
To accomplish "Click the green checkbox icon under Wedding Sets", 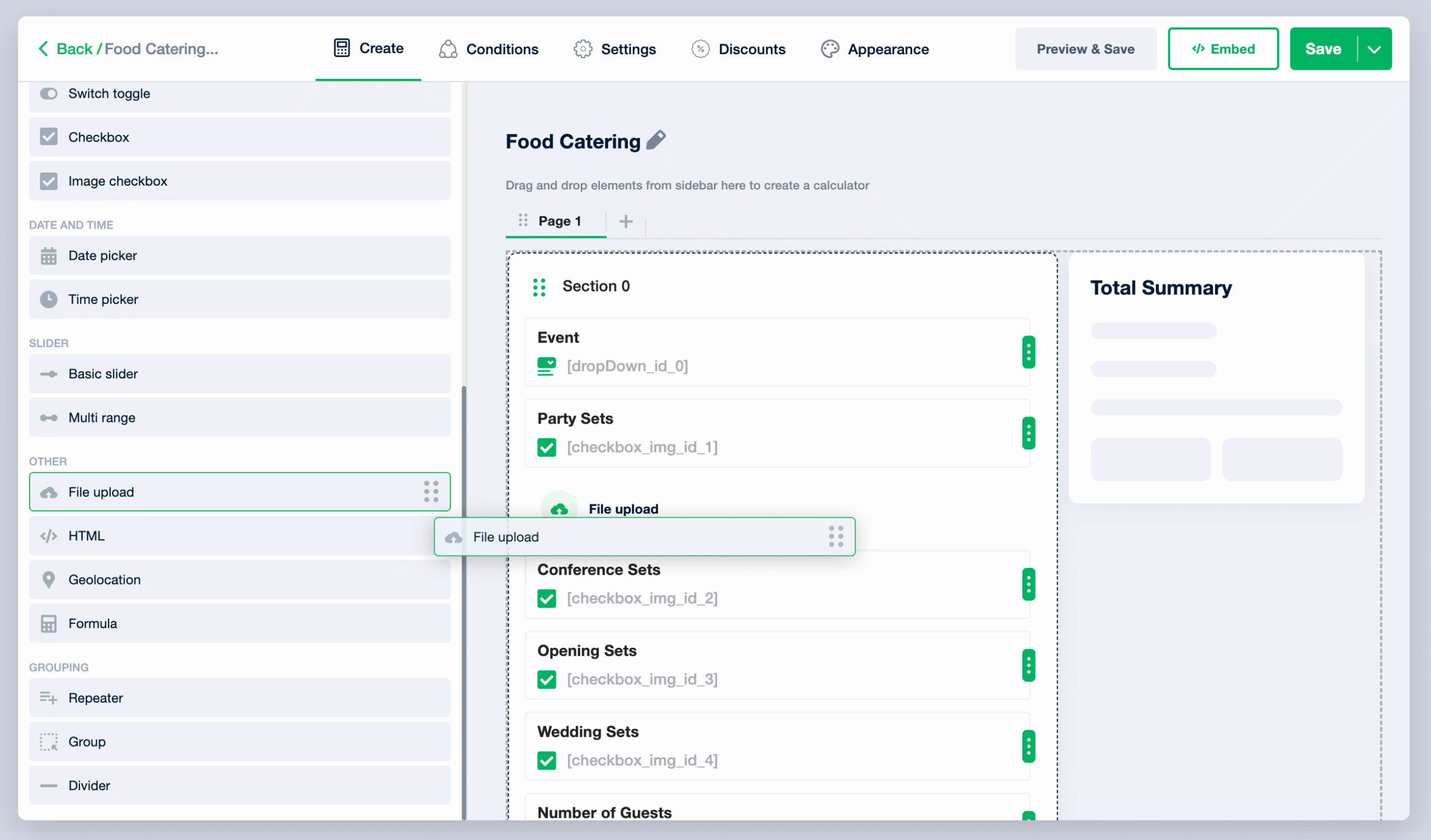I will (546, 761).
